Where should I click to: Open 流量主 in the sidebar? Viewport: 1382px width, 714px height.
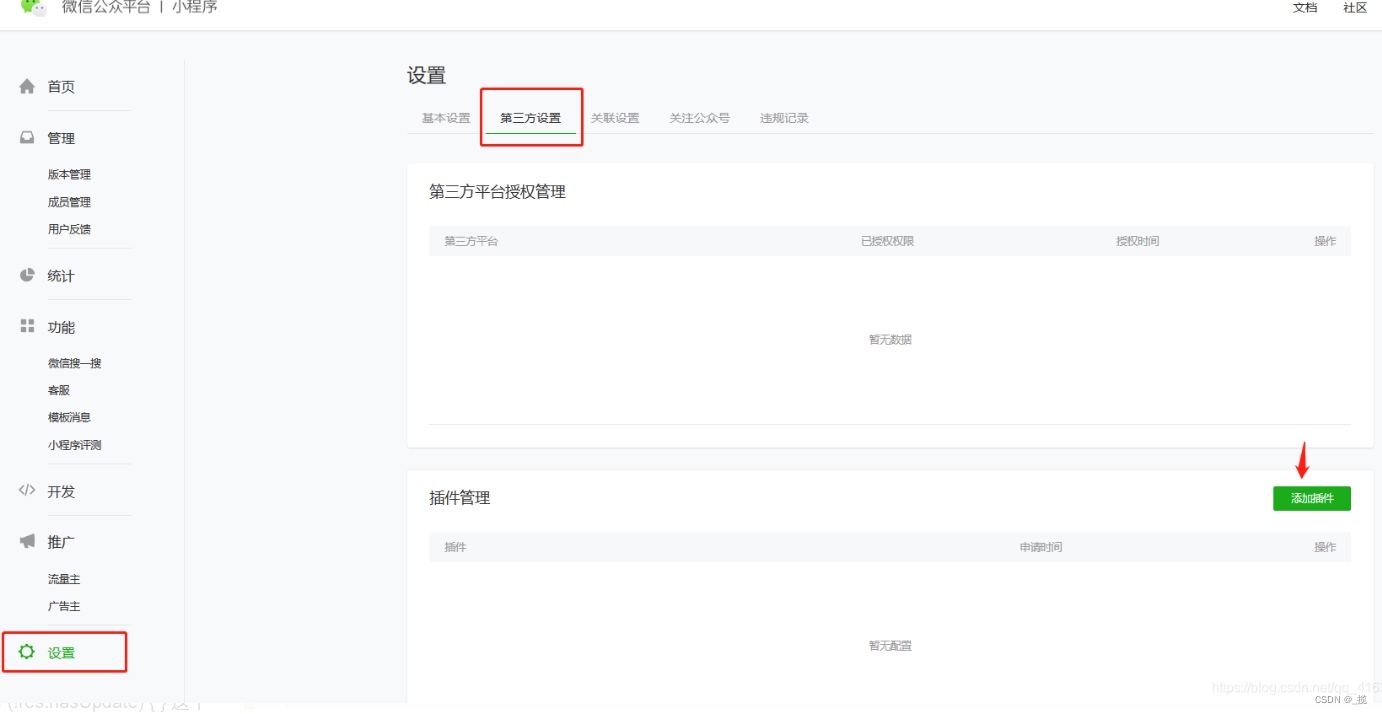pyautogui.click(x=64, y=579)
